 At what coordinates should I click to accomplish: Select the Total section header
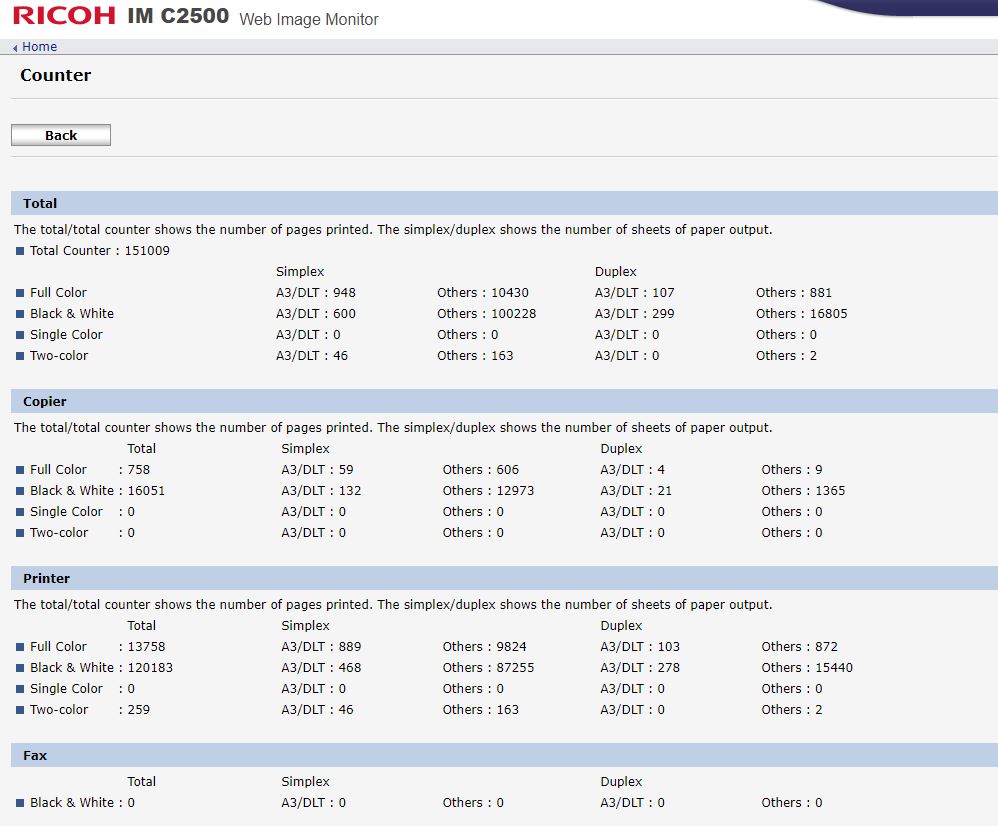(x=504, y=203)
